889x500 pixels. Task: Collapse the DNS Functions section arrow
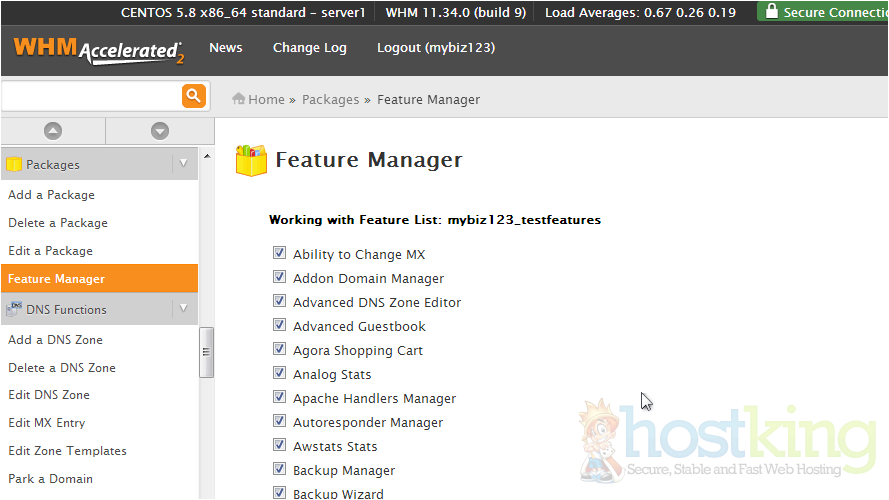(x=183, y=309)
